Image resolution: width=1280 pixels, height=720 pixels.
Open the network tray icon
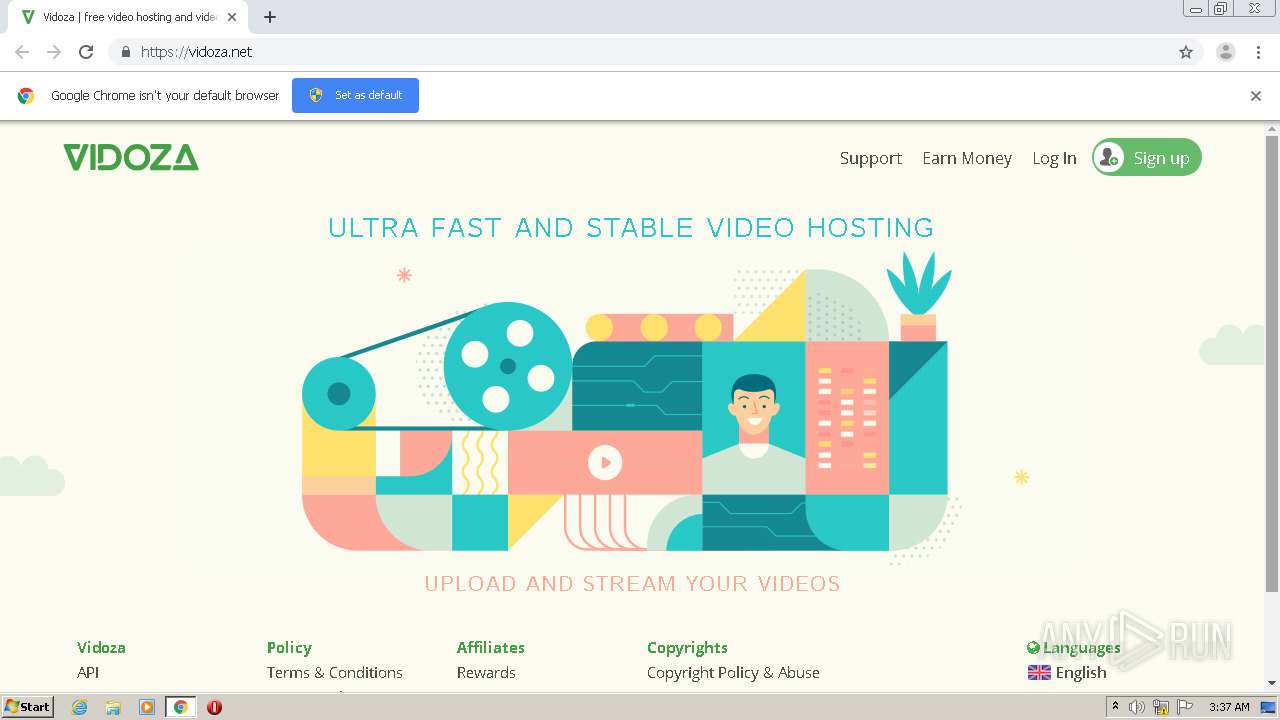[1161, 707]
